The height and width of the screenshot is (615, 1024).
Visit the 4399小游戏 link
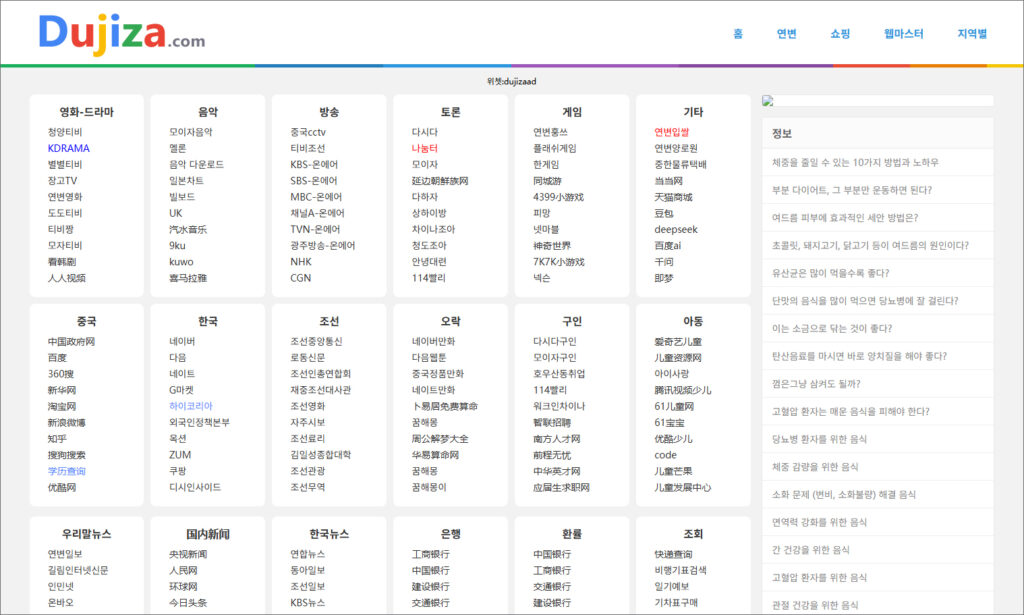coord(558,197)
